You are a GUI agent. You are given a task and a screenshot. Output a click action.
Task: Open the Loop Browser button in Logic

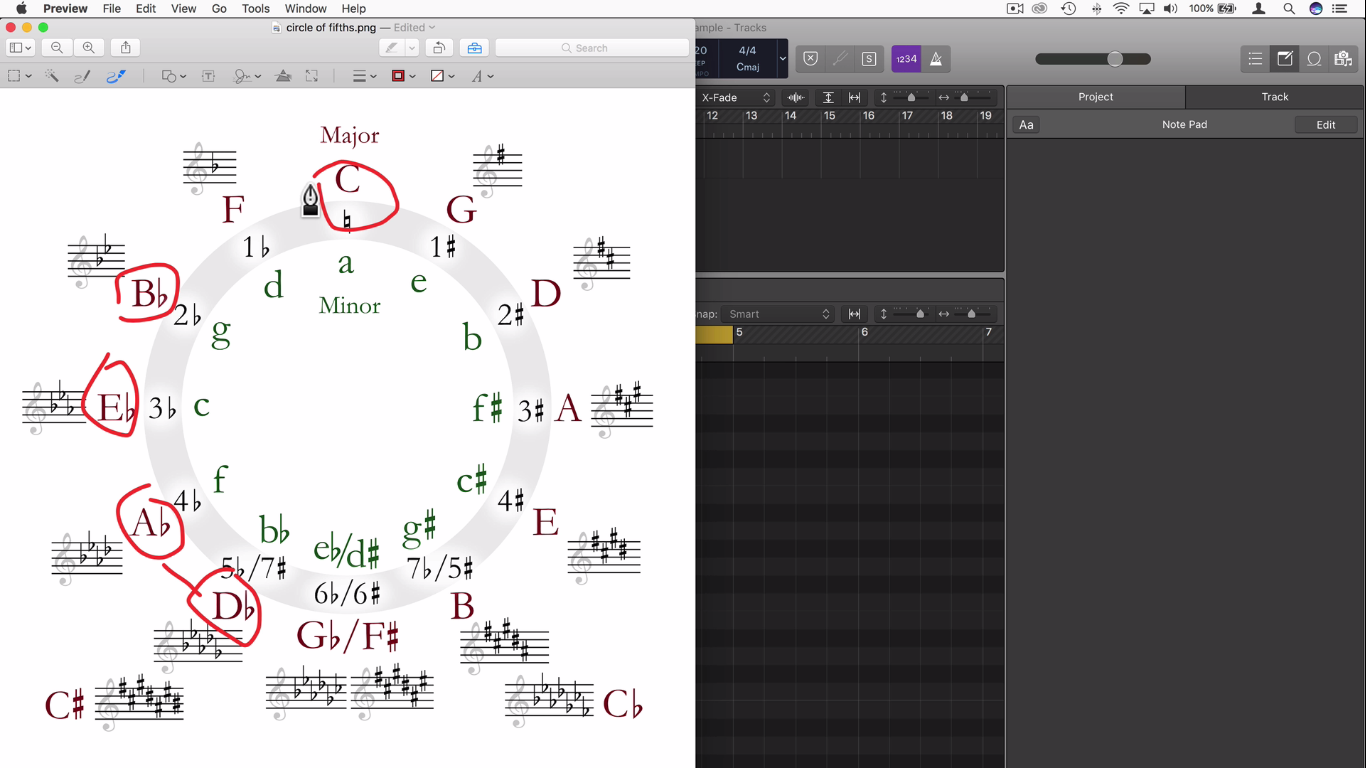(x=1314, y=59)
